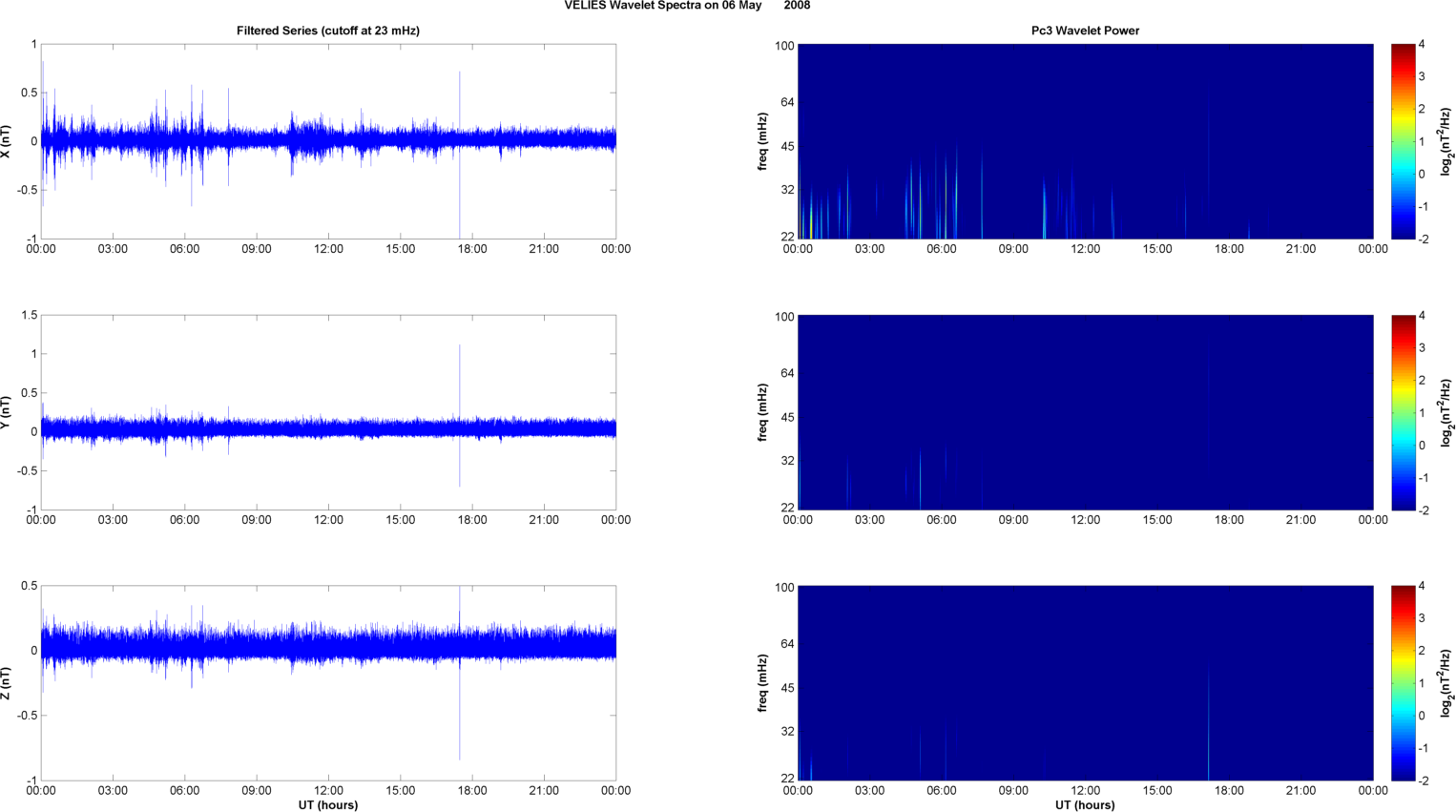Click the Y component time series plot
This screenshot has height=812, width=1456.
tap(328, 412)
